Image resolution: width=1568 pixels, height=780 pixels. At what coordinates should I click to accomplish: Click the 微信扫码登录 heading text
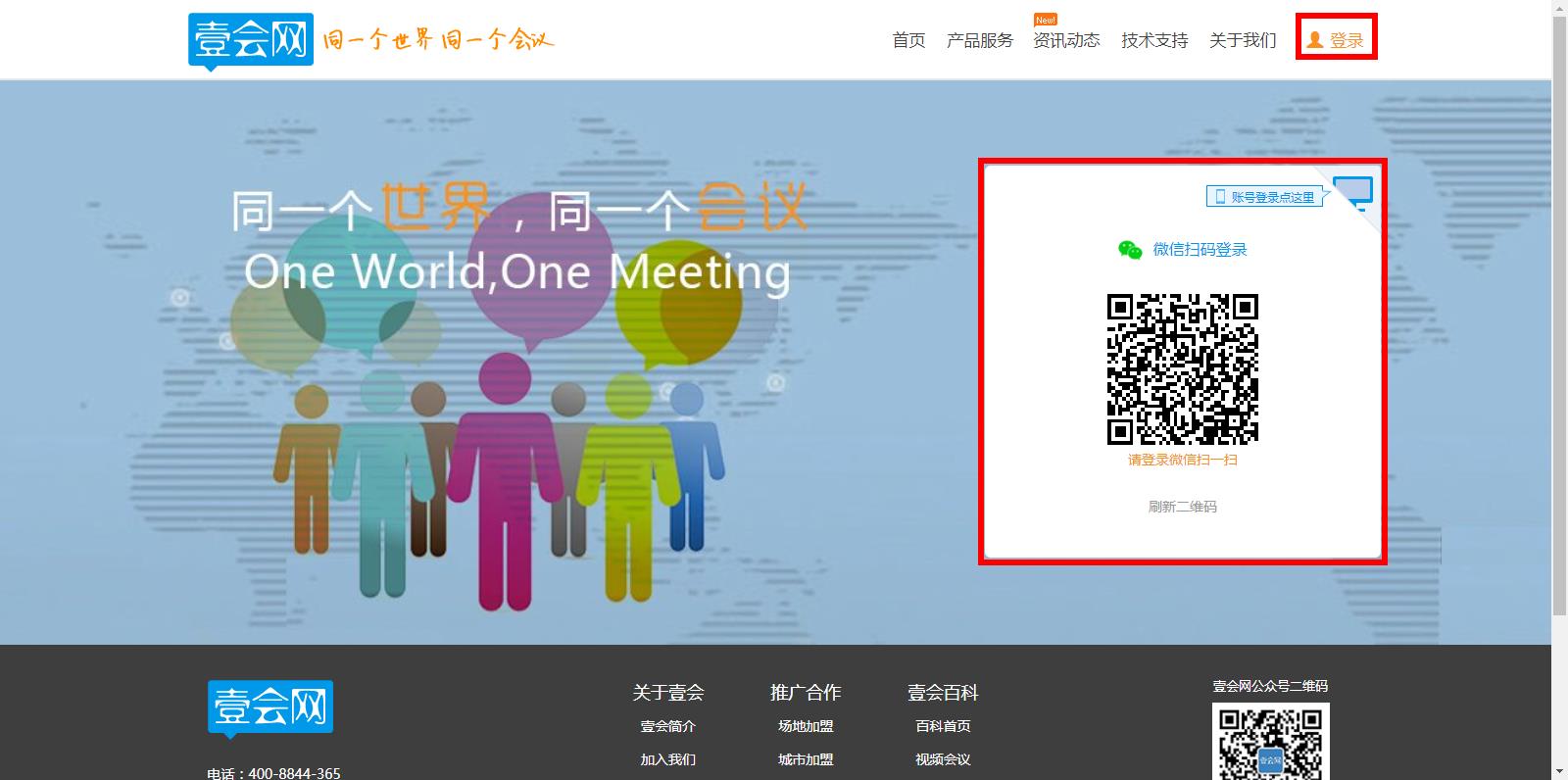[x=1200, y=250]
